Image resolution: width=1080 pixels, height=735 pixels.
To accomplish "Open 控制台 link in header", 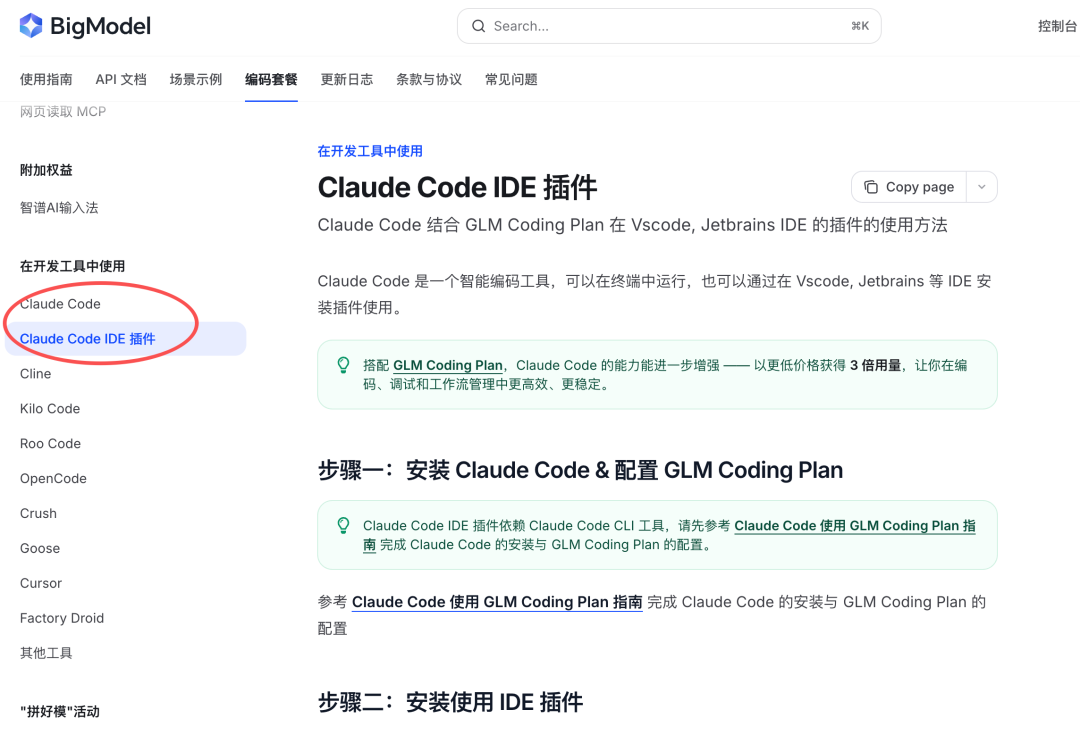I will click(x=1057, y=26).
